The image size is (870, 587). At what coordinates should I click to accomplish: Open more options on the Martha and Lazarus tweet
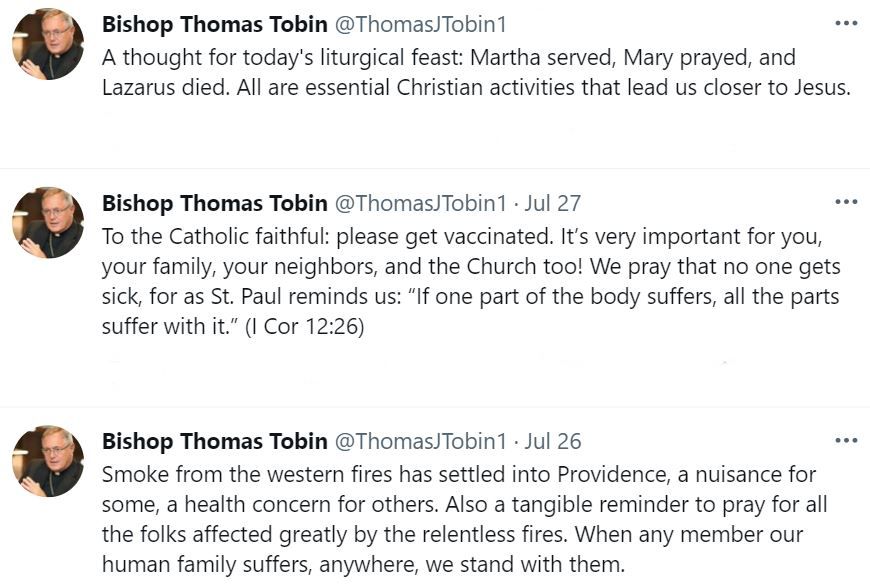[x=846, y=22]
